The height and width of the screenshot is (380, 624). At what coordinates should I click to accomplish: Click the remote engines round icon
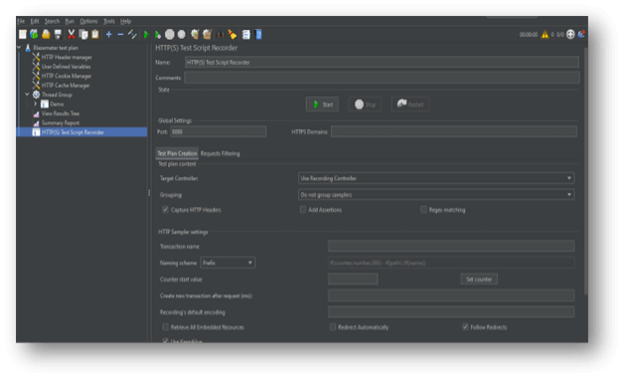point(570,35)
